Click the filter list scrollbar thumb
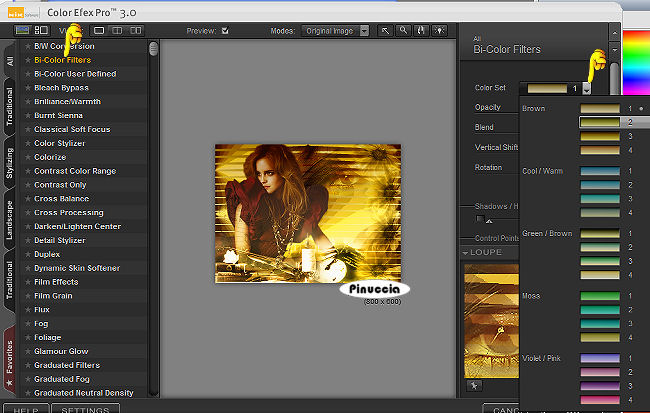The width and height of the screenshot is (650, 413). pos(153,49)
